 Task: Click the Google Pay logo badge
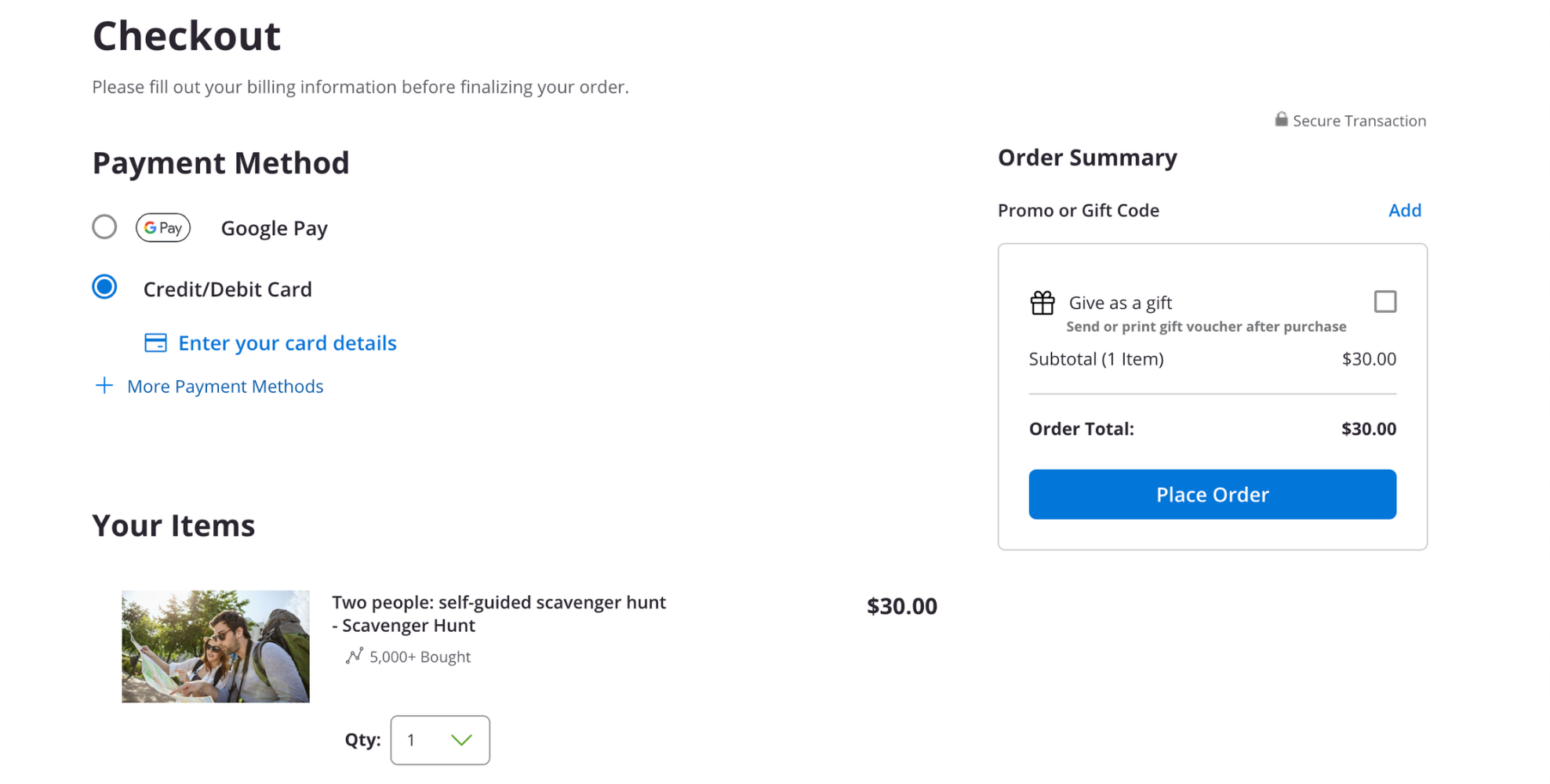163,227
